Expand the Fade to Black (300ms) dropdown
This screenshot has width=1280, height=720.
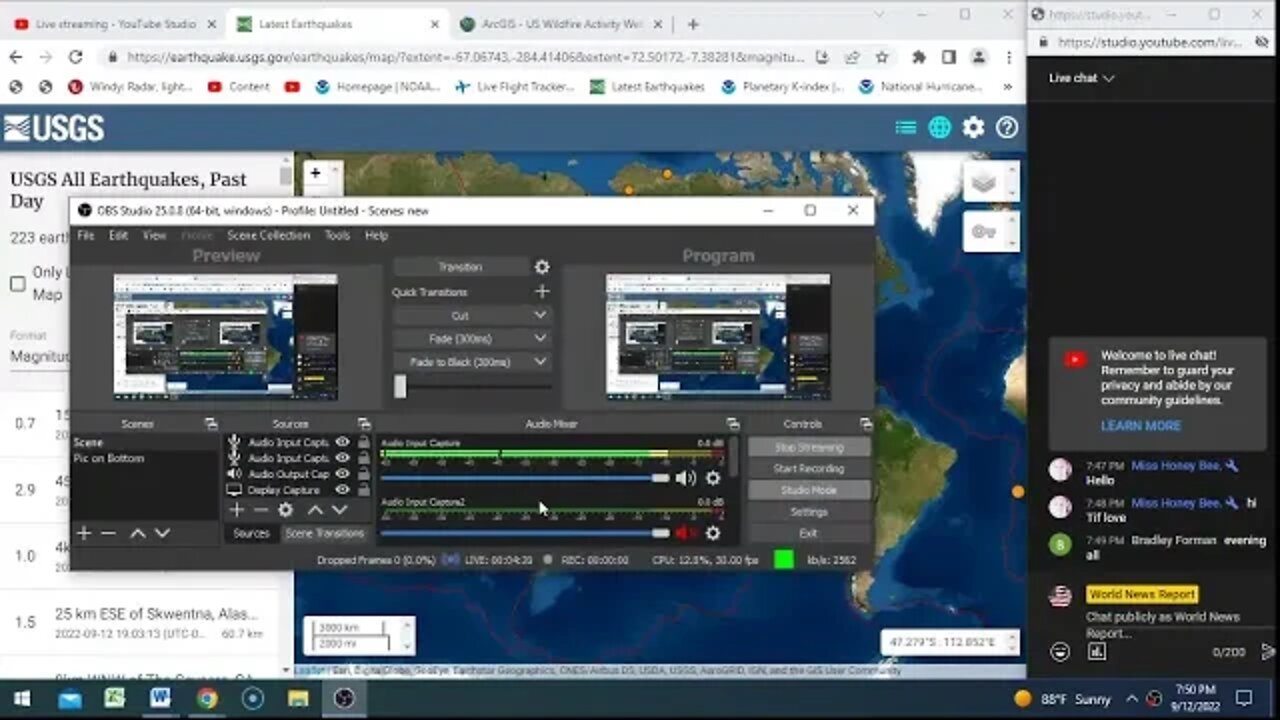point(540,362)
